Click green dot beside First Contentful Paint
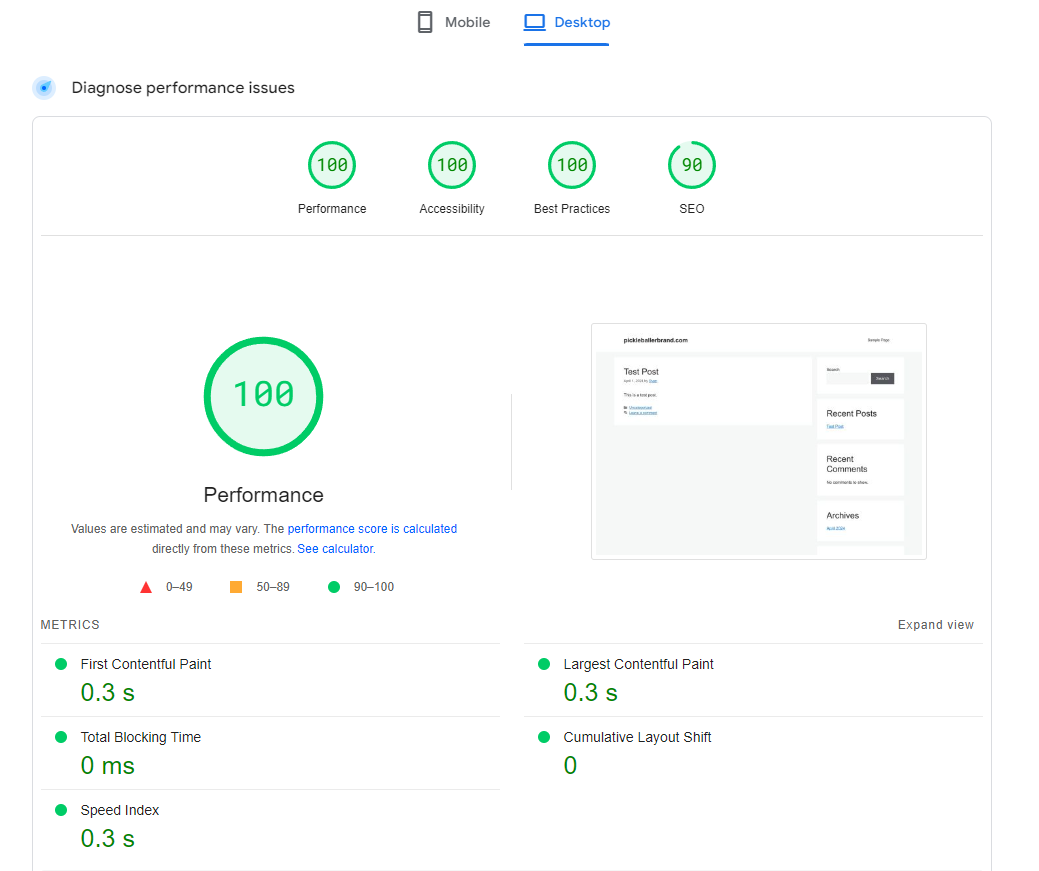Screen dimensions: 1039x871 coord(61,664)
